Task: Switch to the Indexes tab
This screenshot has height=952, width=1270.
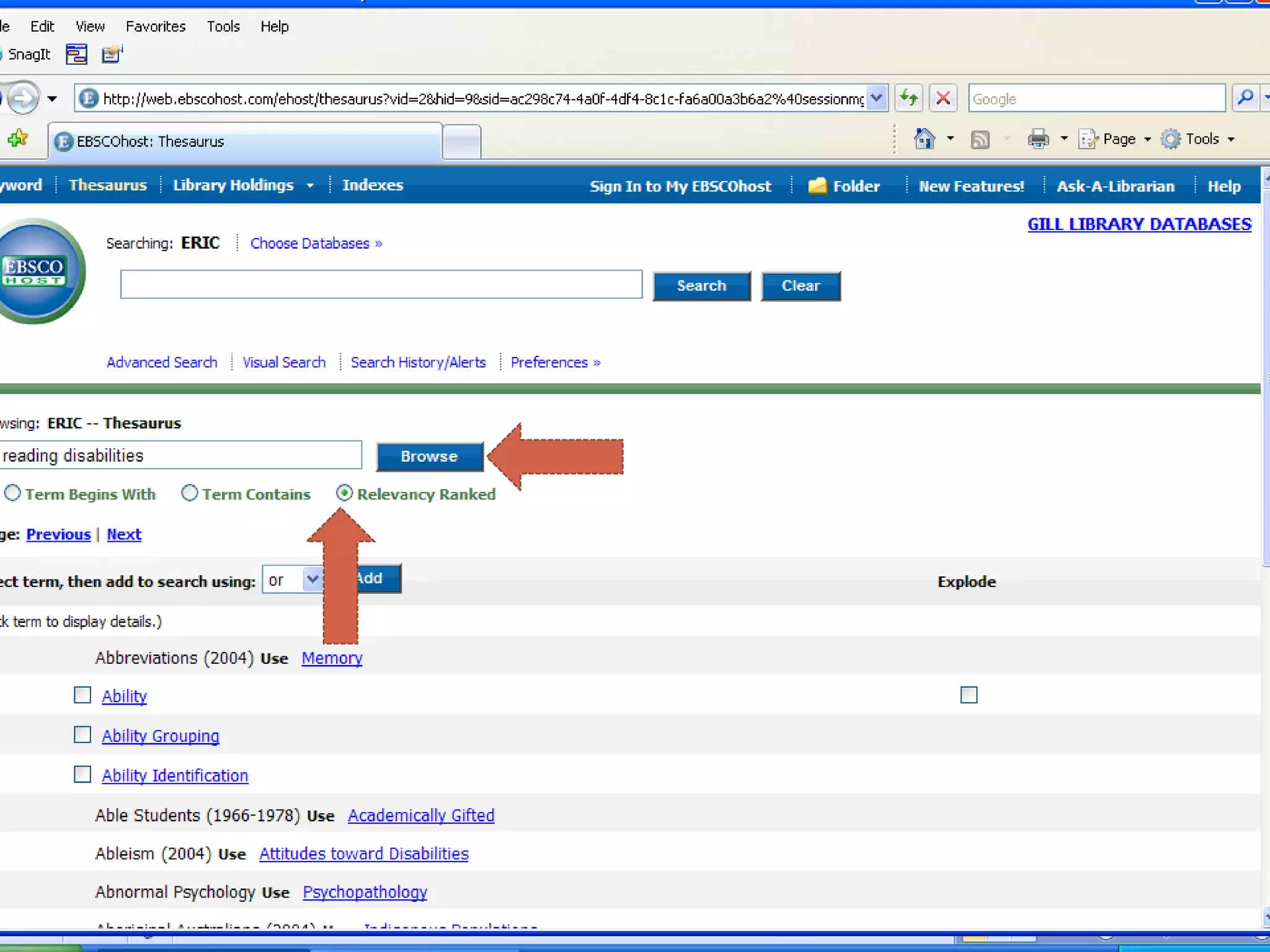Action: click(x=372, y=185)
